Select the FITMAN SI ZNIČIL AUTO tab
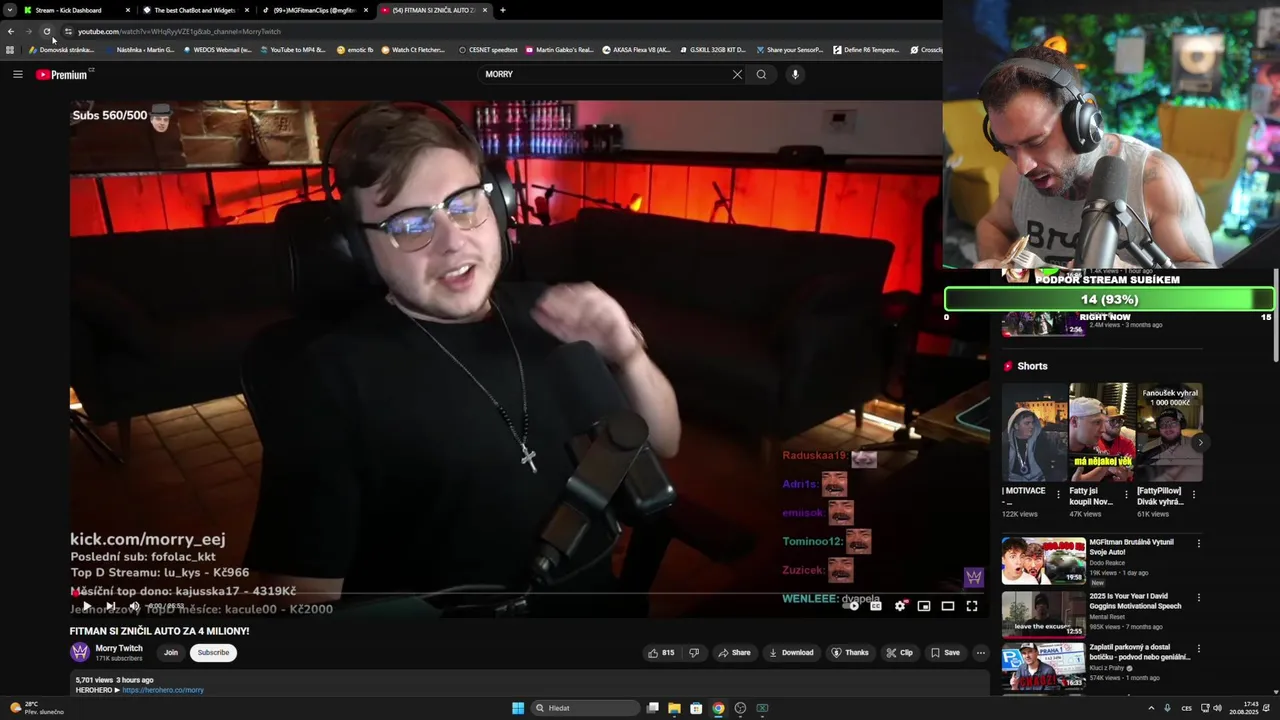Viewport: 1280px width, 720px height. point(433,10)
